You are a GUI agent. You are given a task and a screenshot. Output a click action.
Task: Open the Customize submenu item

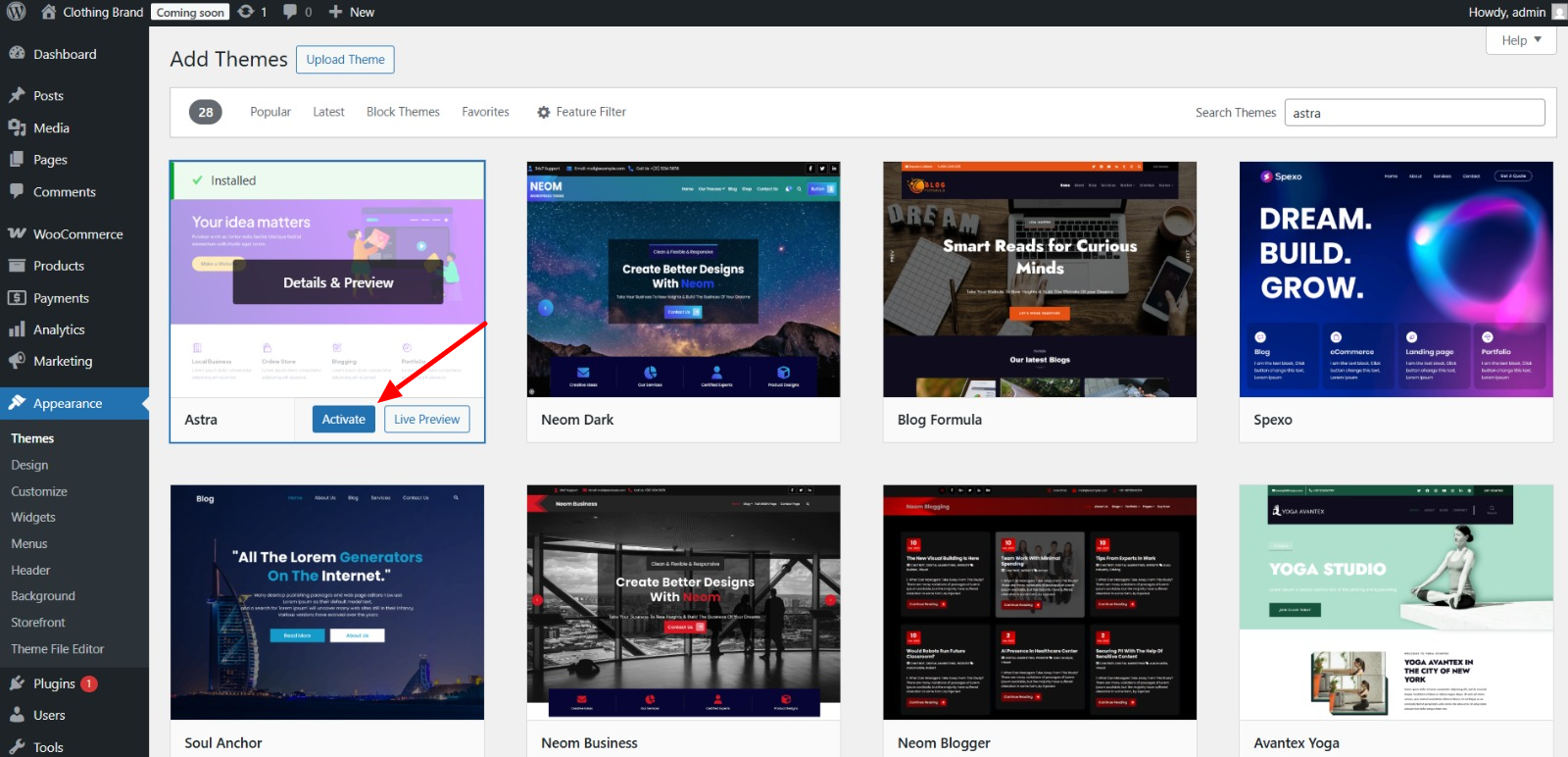(39, 491)
